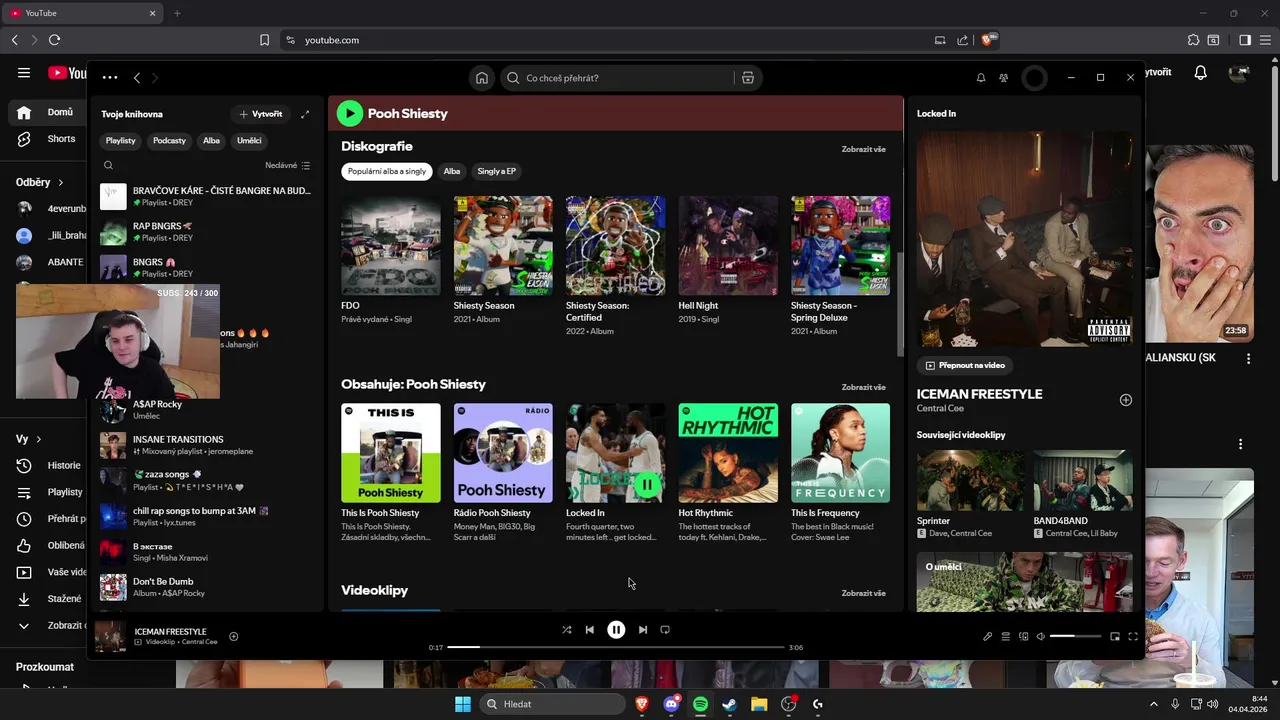
Task: Open YouTube notifications bell
Action: (x=1201, y=73)
